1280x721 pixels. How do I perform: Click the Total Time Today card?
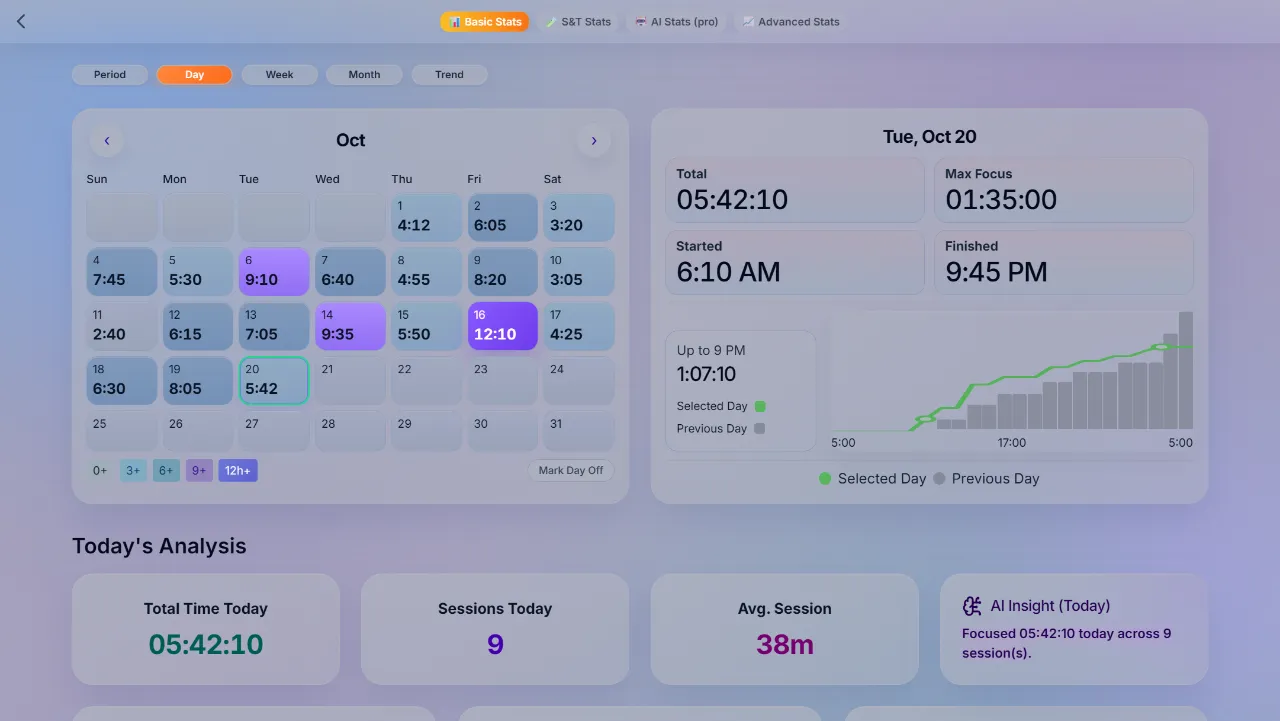click(206, 629)
